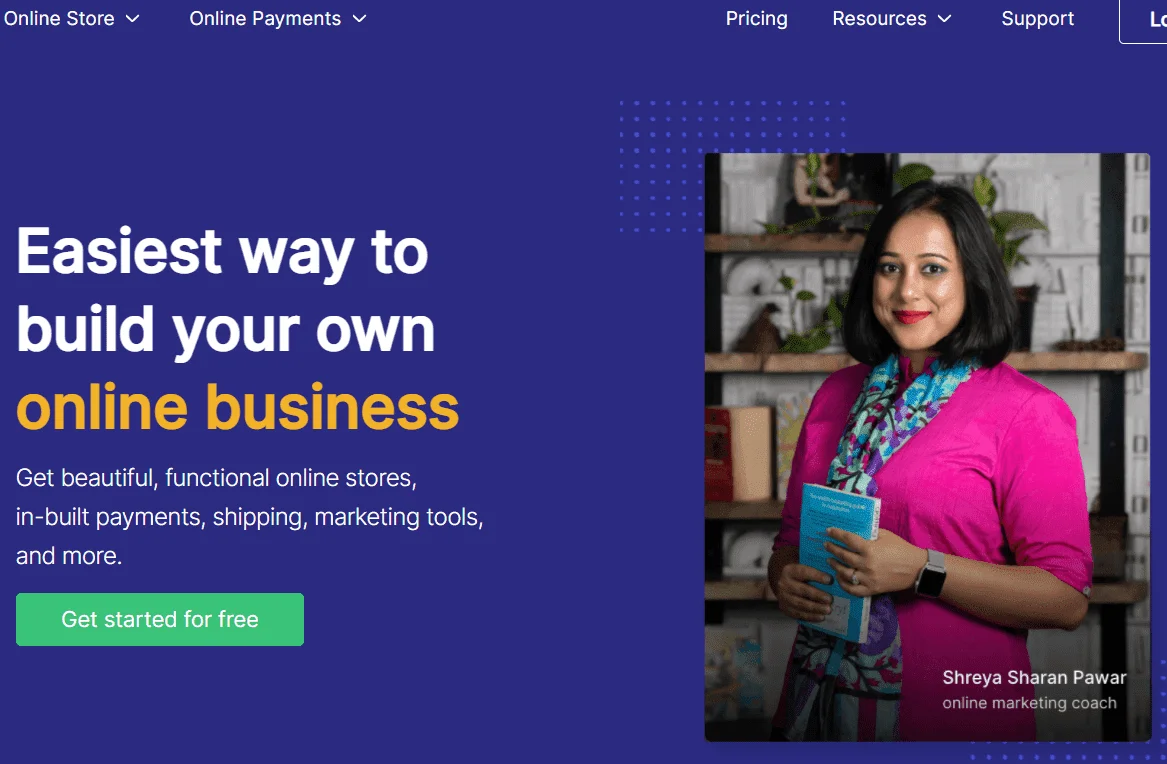Open the Online Store menu label
Viewport: 1167px width, 764px height.
pyautogui.click(x=59, y=19)
